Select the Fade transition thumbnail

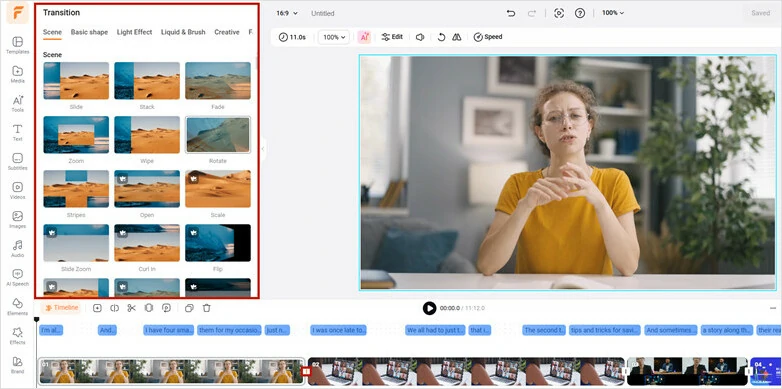(218, 81)
